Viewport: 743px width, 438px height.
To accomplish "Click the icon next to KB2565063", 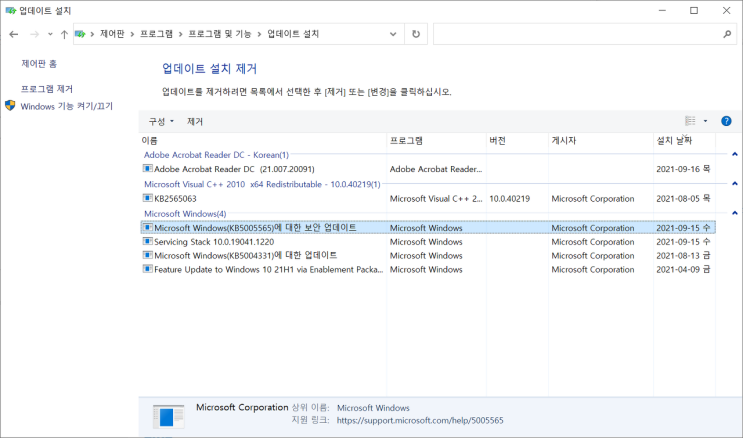I will [148, 198].
